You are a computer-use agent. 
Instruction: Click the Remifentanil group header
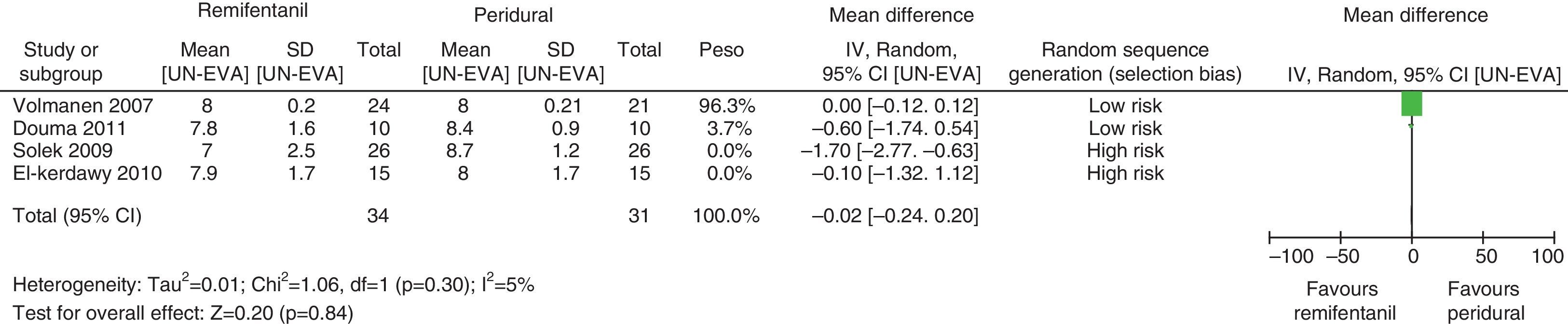pos(253,10)
